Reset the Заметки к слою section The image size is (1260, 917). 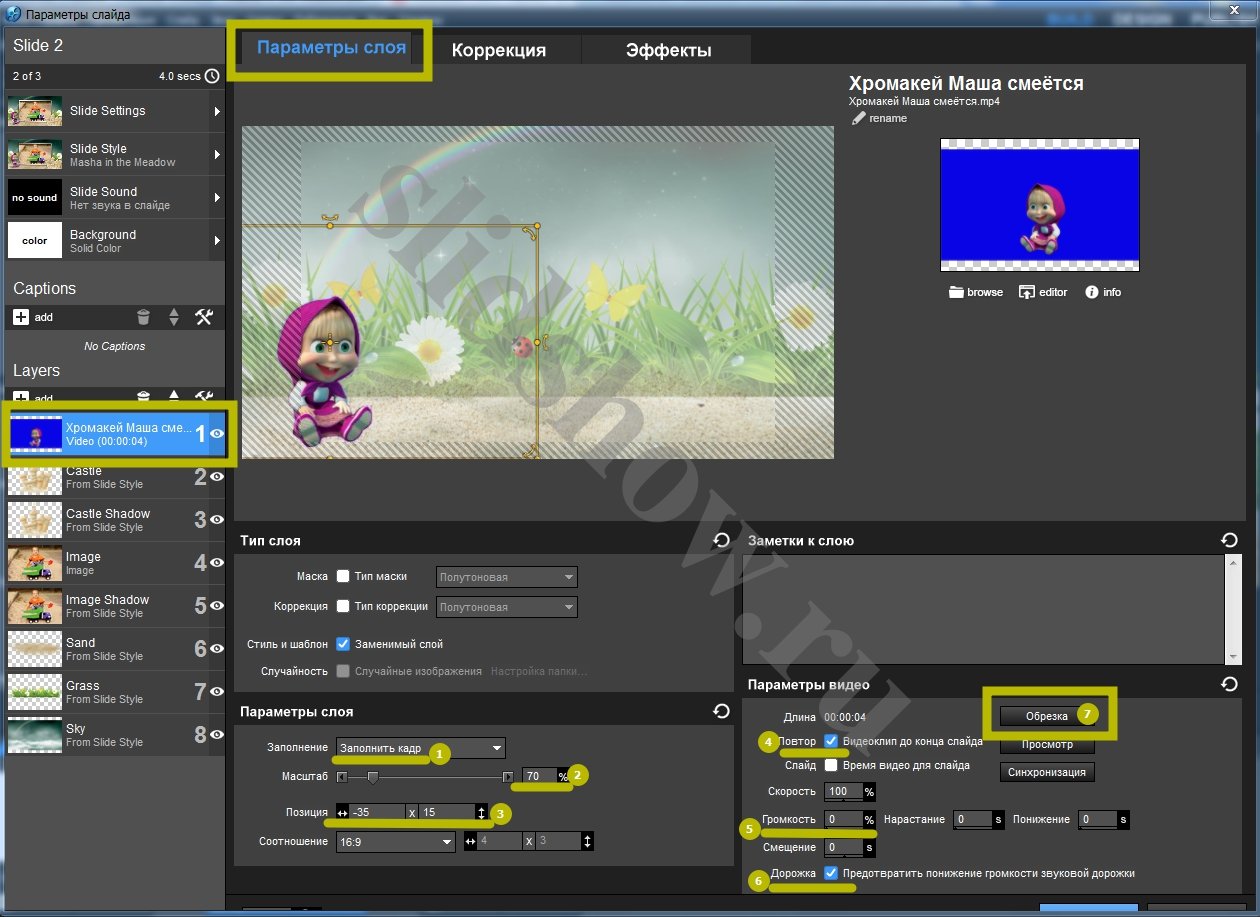[x=1229, y=541]
